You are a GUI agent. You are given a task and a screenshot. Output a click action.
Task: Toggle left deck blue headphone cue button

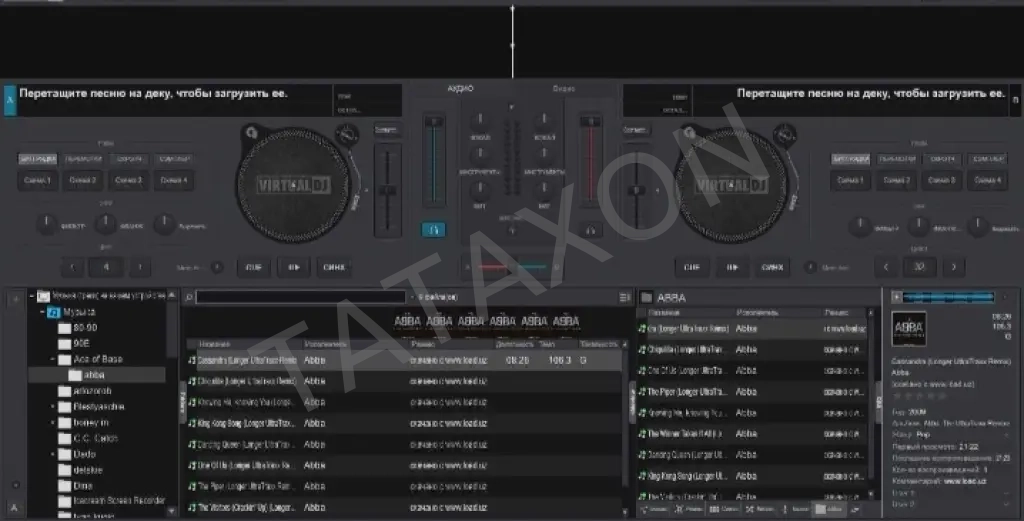(x=434, y=230)
